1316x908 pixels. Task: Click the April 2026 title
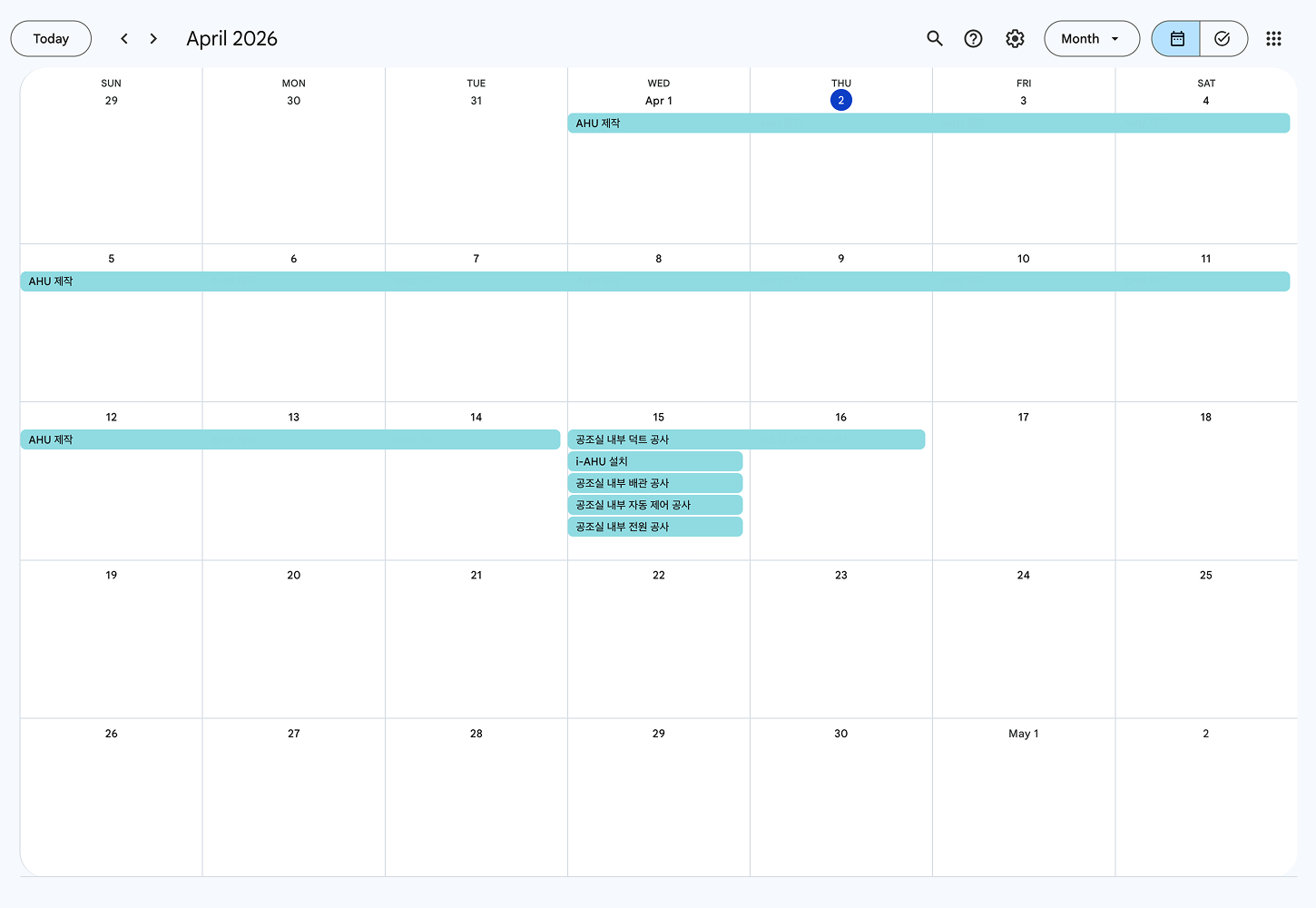(231, 38)
